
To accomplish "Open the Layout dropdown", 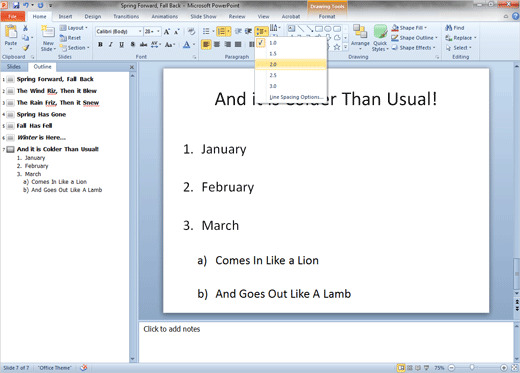I will (x=74, y=28).
